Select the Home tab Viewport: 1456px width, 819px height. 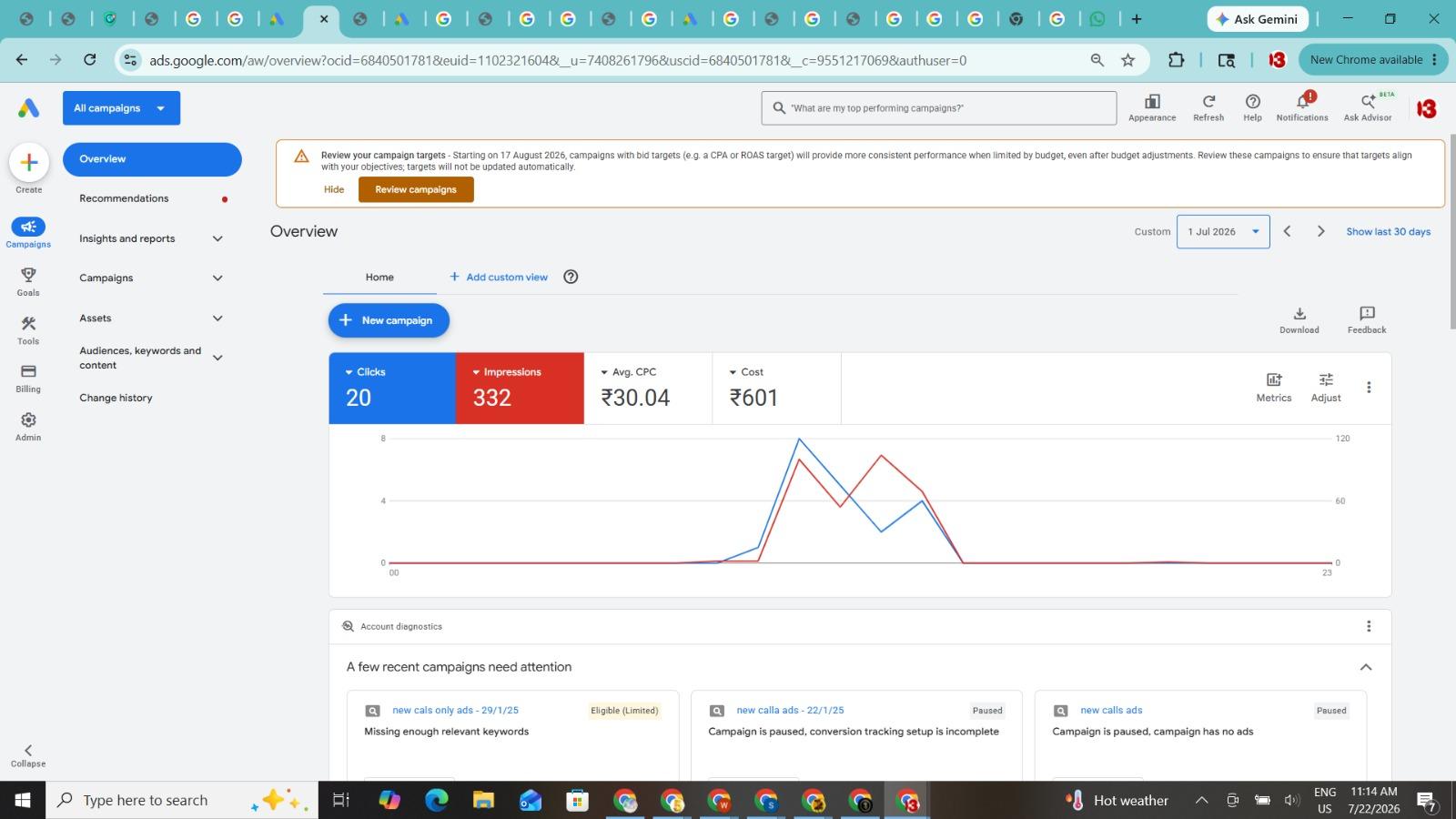coord(379,278)
